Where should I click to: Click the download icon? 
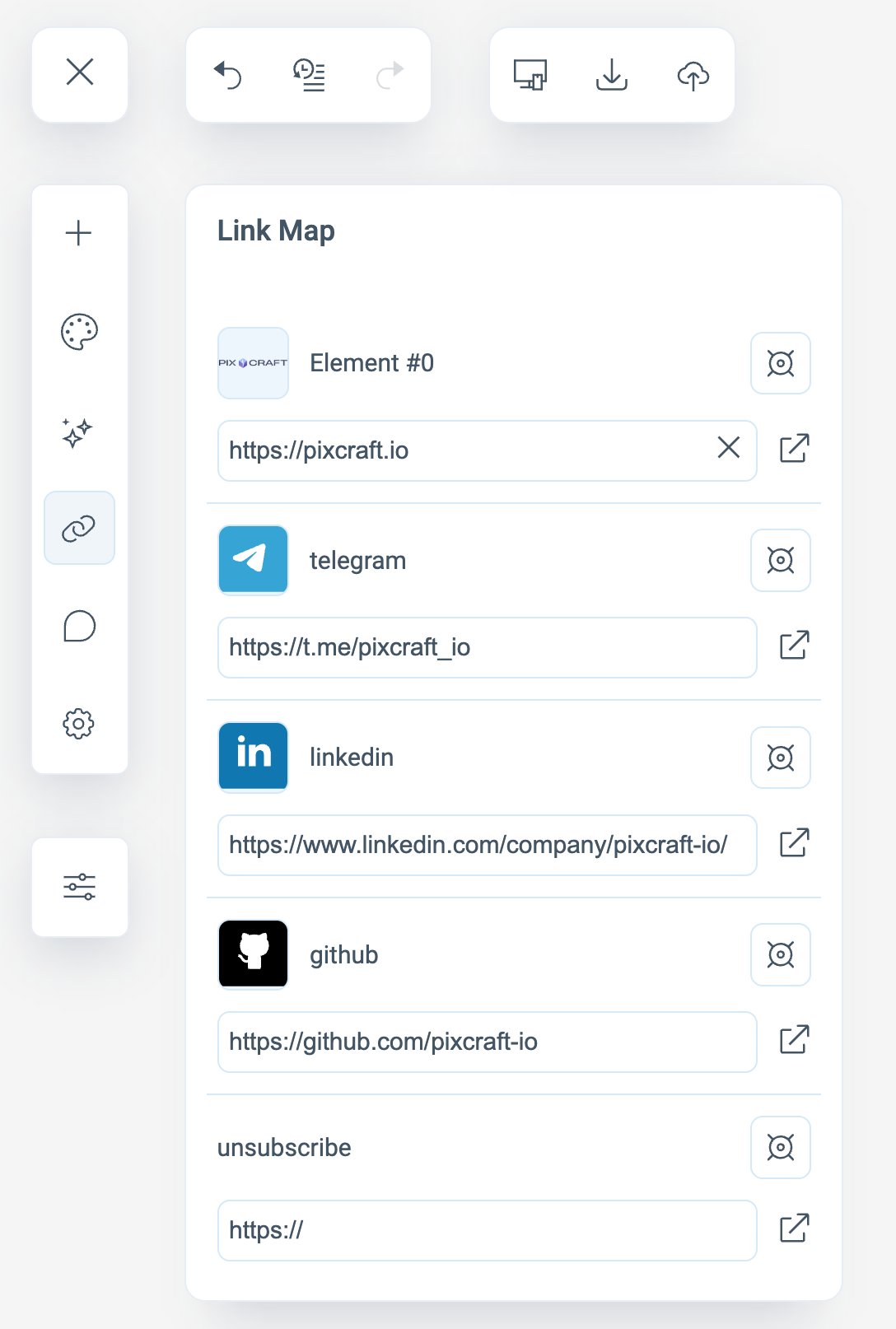(x=612, y=75)
